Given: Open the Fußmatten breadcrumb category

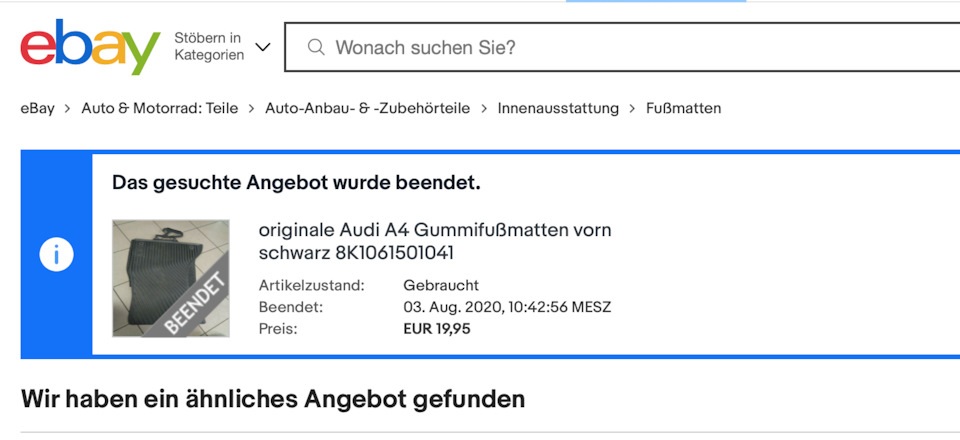Looking at the screenshot, I should [x=683, y=108].
